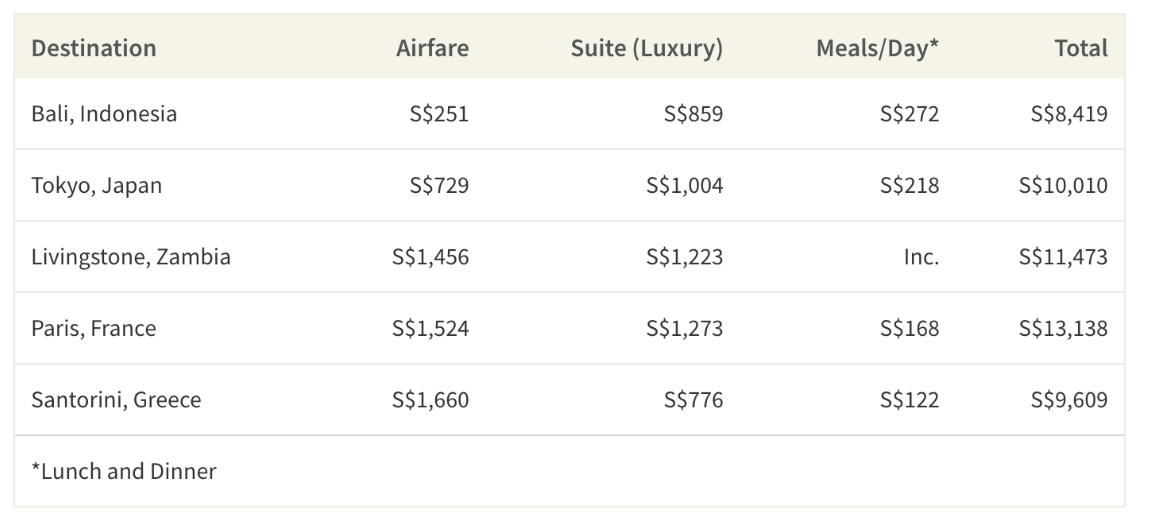Image resolution: width=1154 pixels, height=513 pixels.
Task: Click the Destination column header
Action: [94, 48]
